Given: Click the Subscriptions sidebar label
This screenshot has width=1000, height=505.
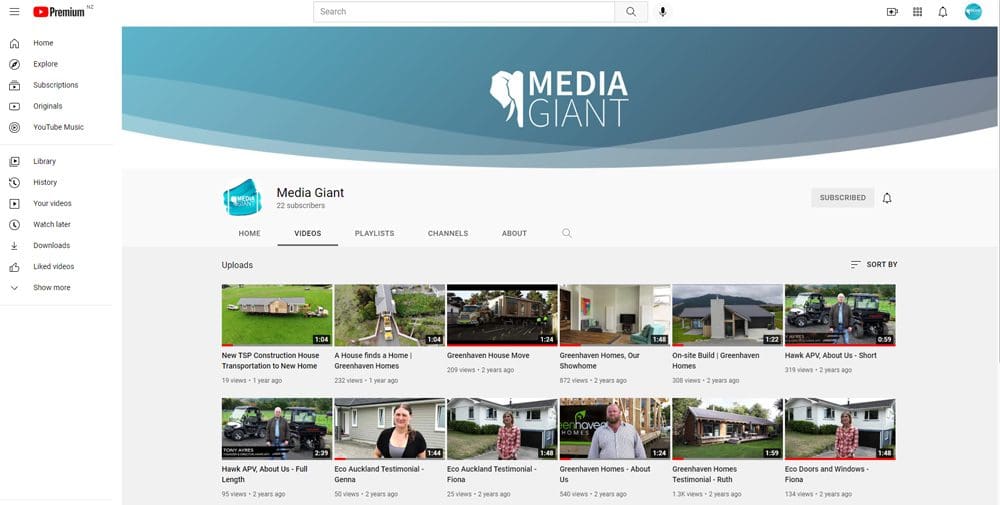Looking at the screenshot, I should click(55, 85).
